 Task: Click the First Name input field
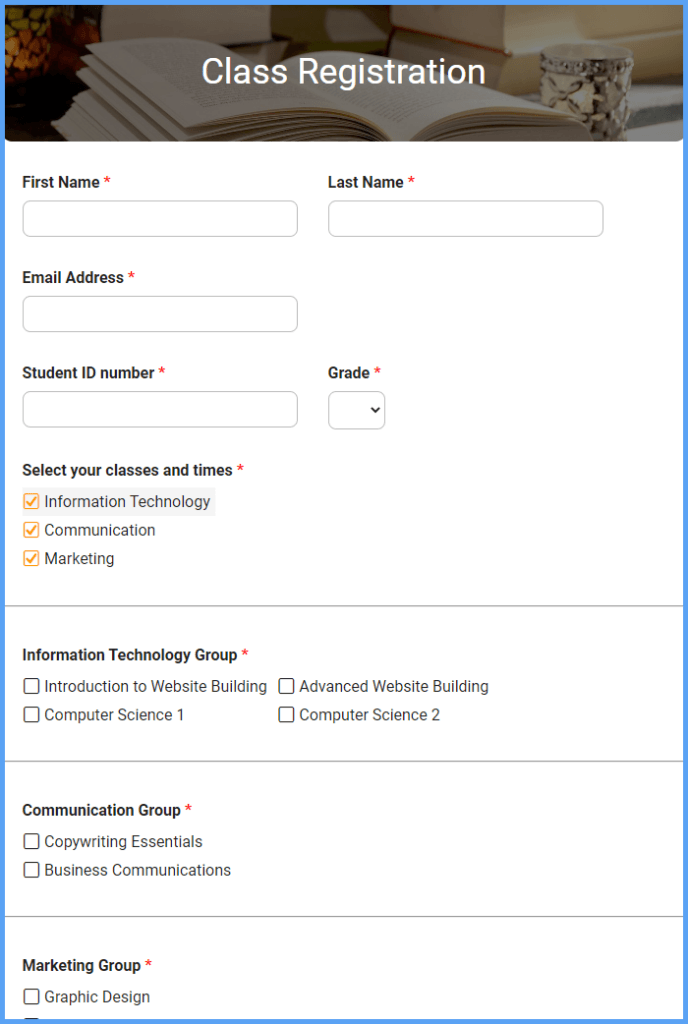tap(159, 218)
